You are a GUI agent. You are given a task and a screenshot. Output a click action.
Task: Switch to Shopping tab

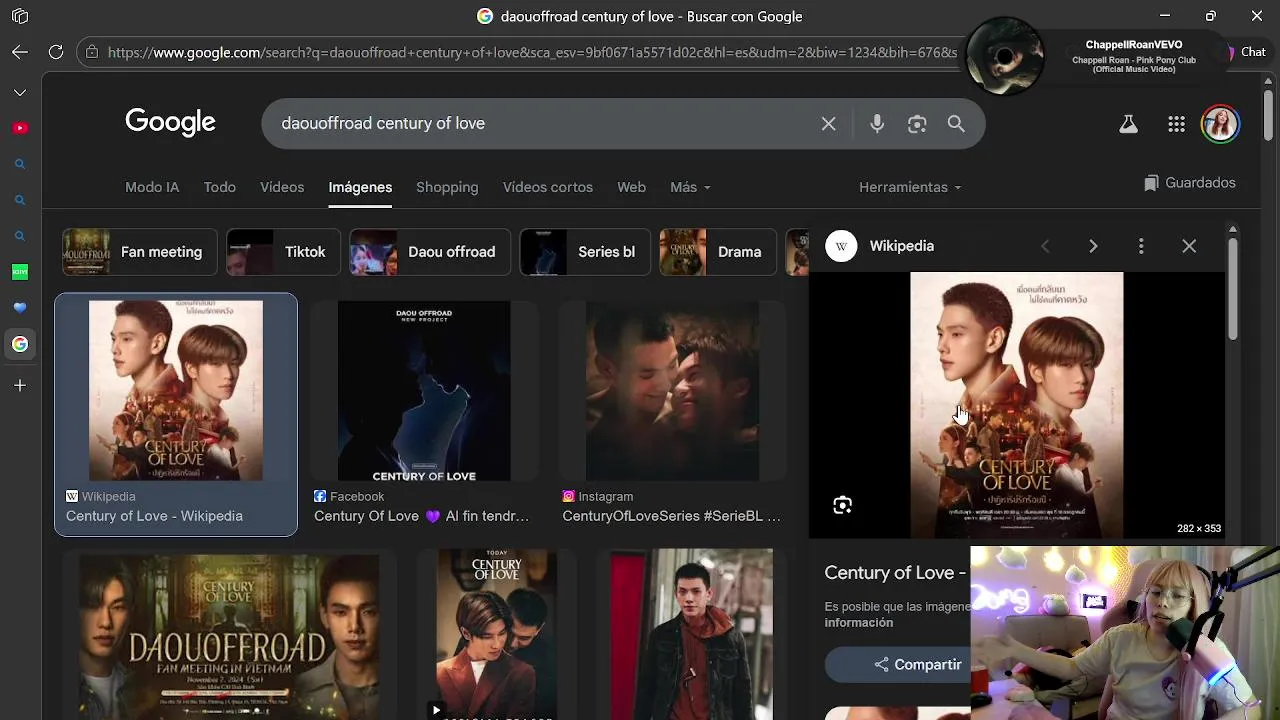click(x=447, y=187)
